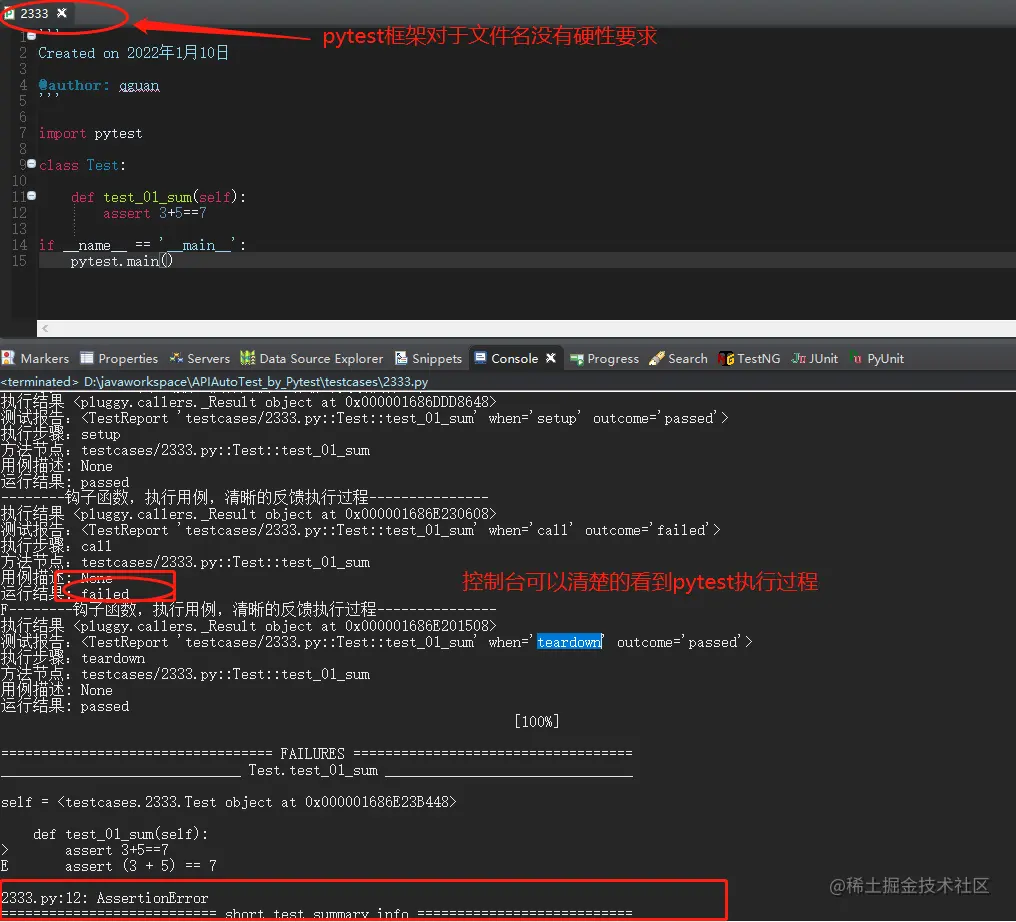The image size is (1016, 922).
Task: Click the Snippets tab icon
Action: (401, 358)
